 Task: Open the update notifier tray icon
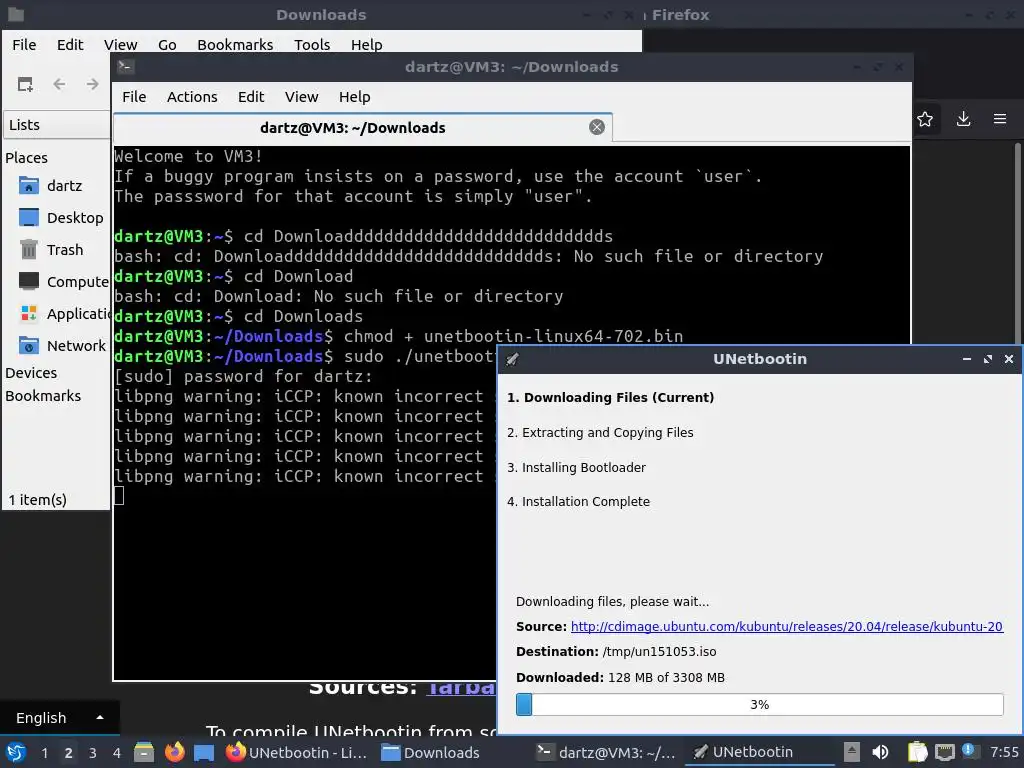[x=969, y=751]
